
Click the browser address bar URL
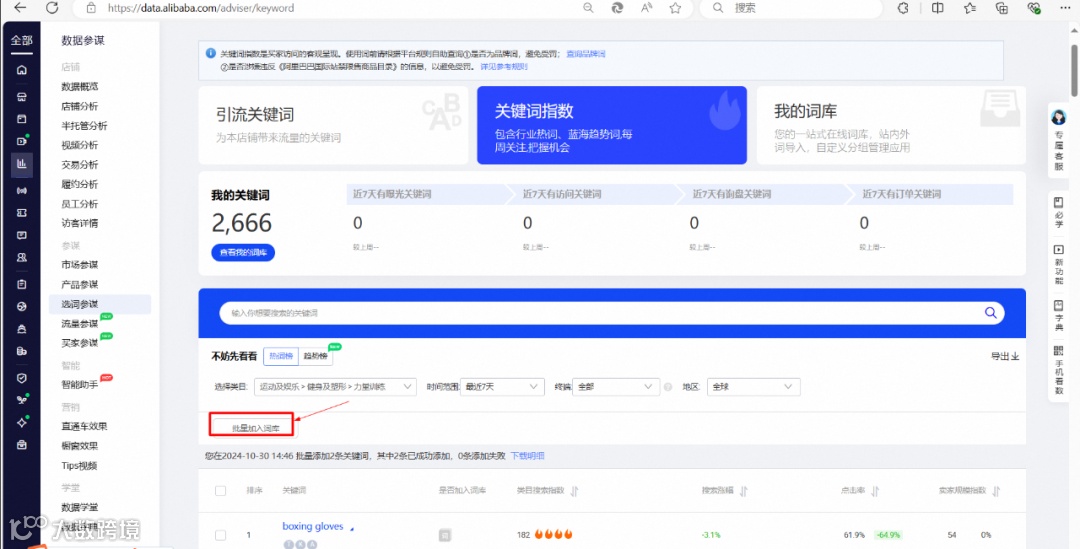tap(201, 8)
